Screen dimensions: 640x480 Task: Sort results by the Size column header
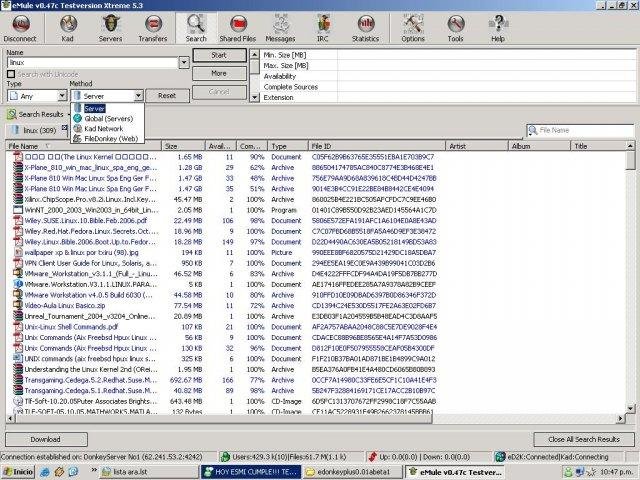click(x=183, y=146)
